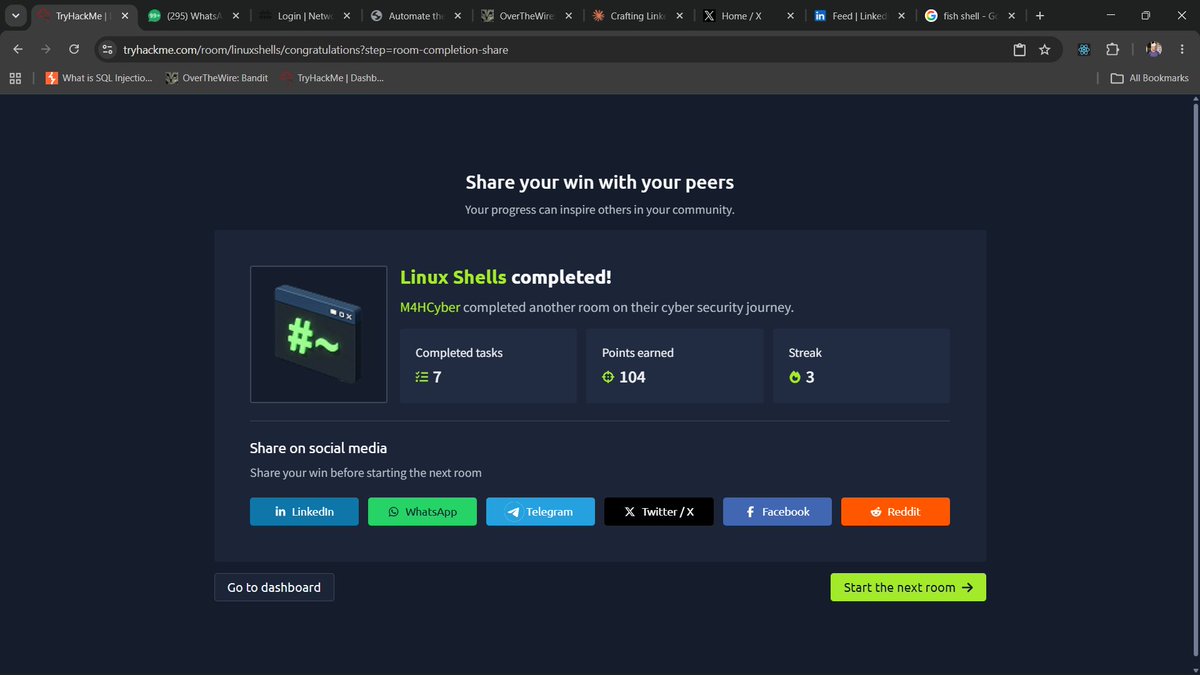The height and width of the screenshot is (675, 1200).
Task: Click the Completed tasks card
Action: click(488, 366)
